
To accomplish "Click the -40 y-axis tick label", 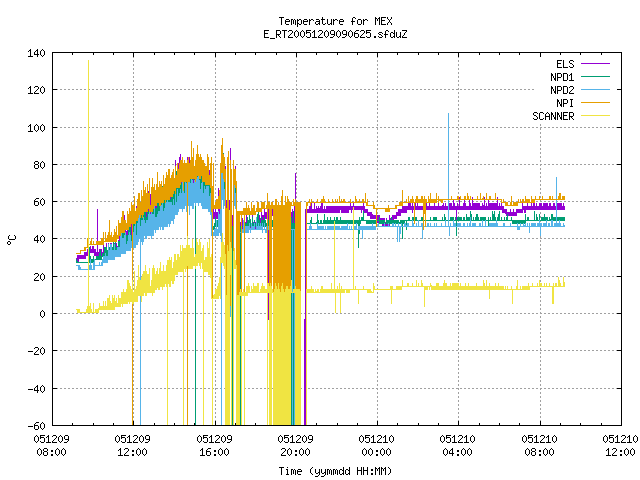I will pos(36,389).
